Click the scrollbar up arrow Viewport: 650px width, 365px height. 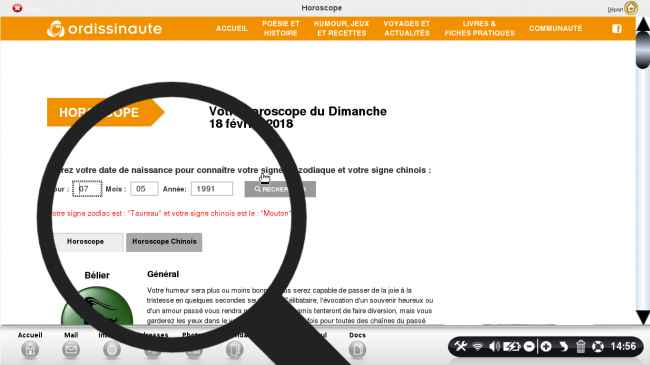pyautogui.click(x=643, y=24)
